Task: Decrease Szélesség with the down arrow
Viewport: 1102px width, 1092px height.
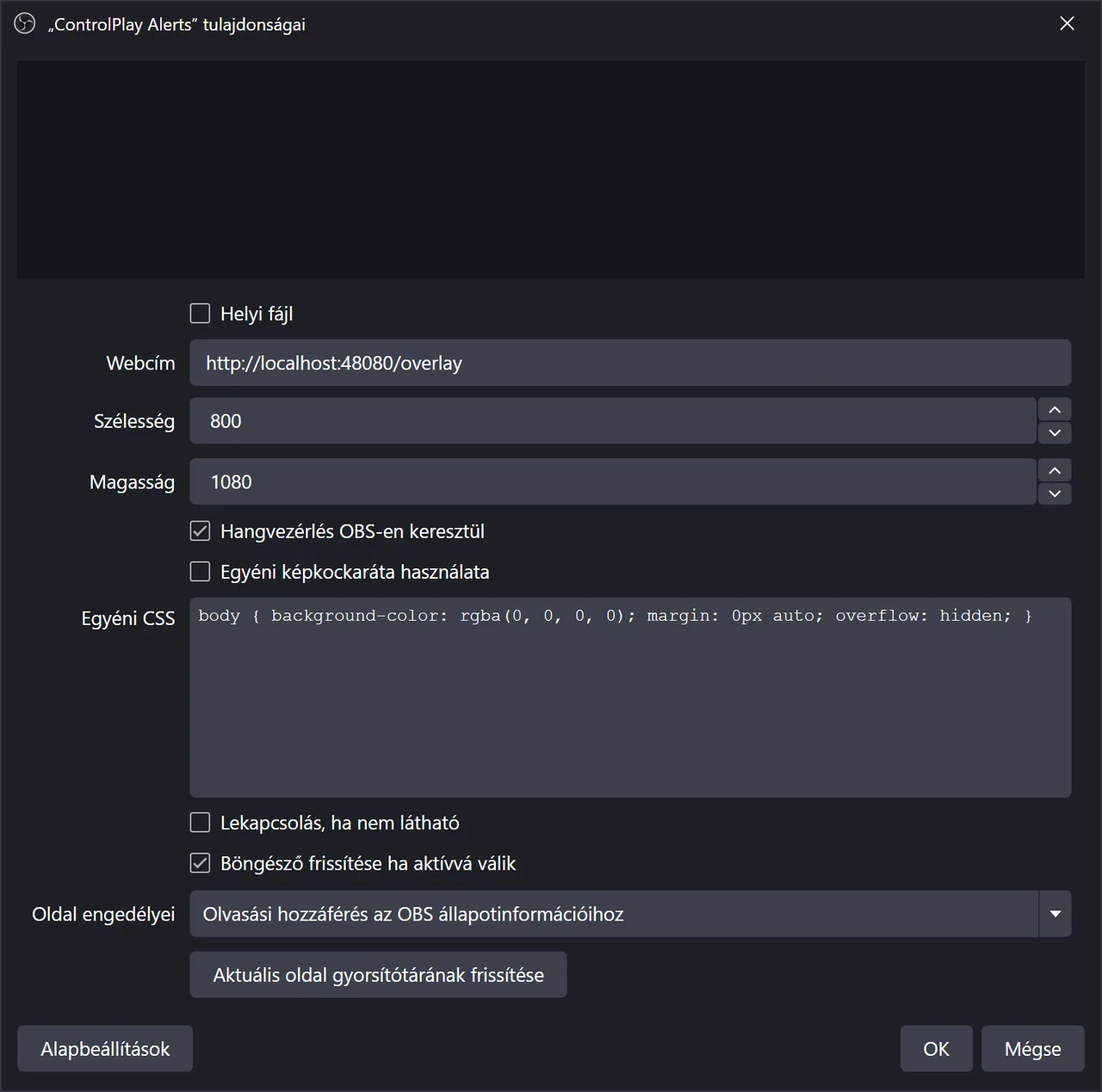Action: tap(1055, 432)
